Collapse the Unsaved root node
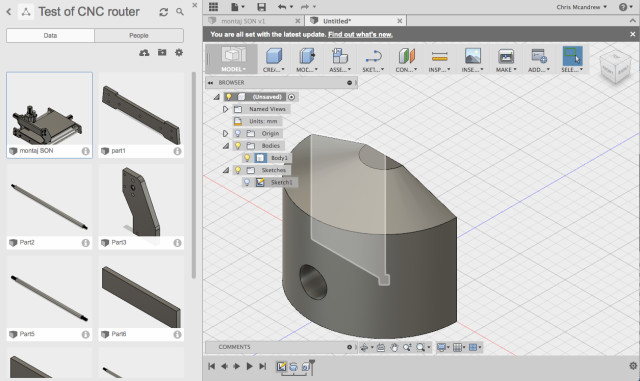Screen dimensions: 640x381 217,97
